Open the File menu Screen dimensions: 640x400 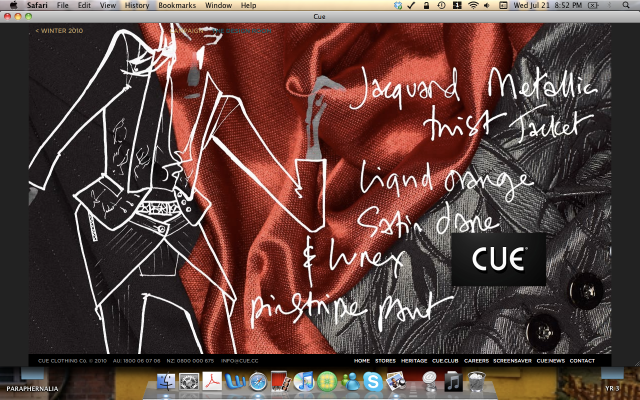62,5
